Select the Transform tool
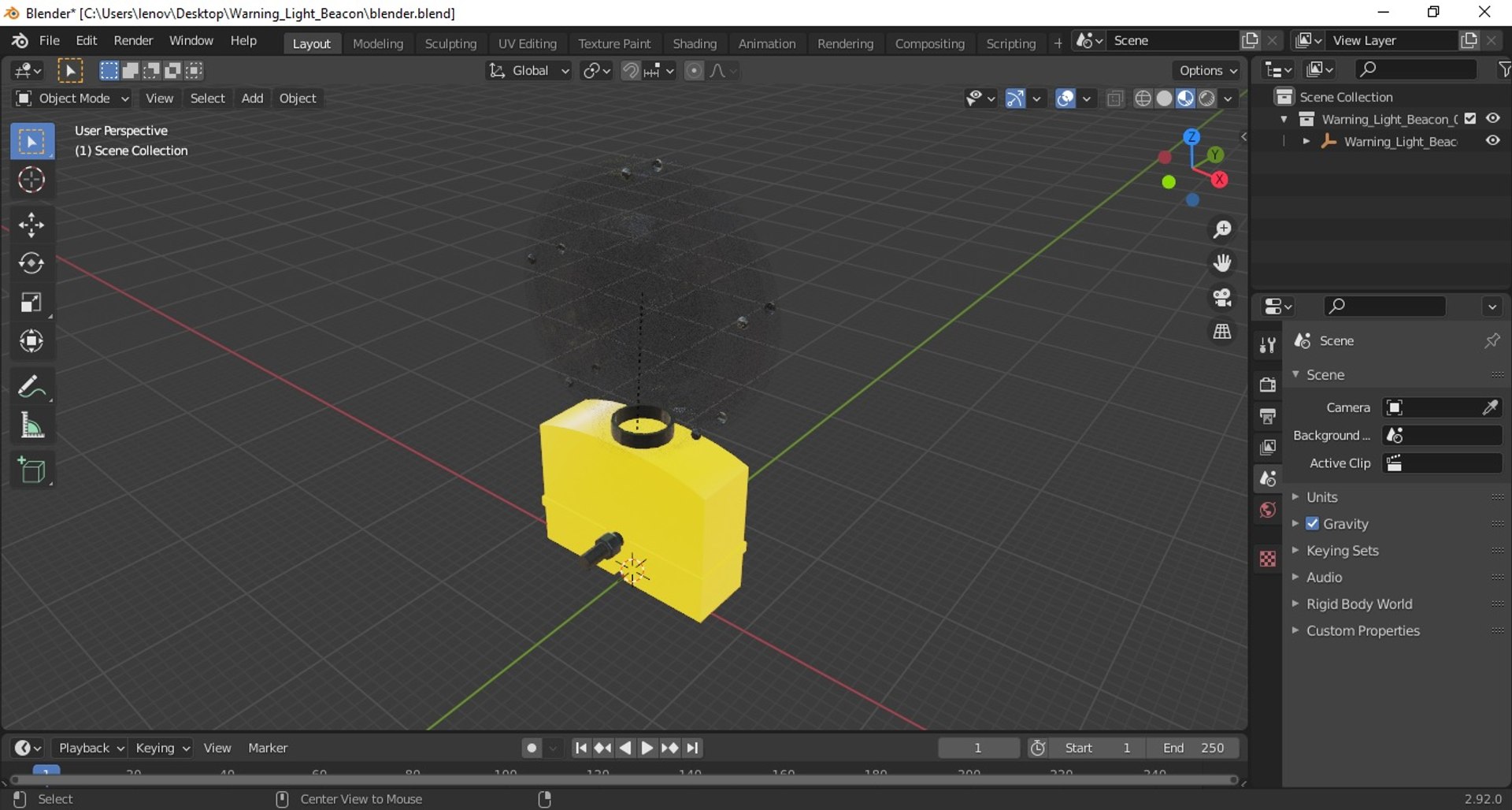The height and width of the screenshot is (810, 1512). point(32,341)
